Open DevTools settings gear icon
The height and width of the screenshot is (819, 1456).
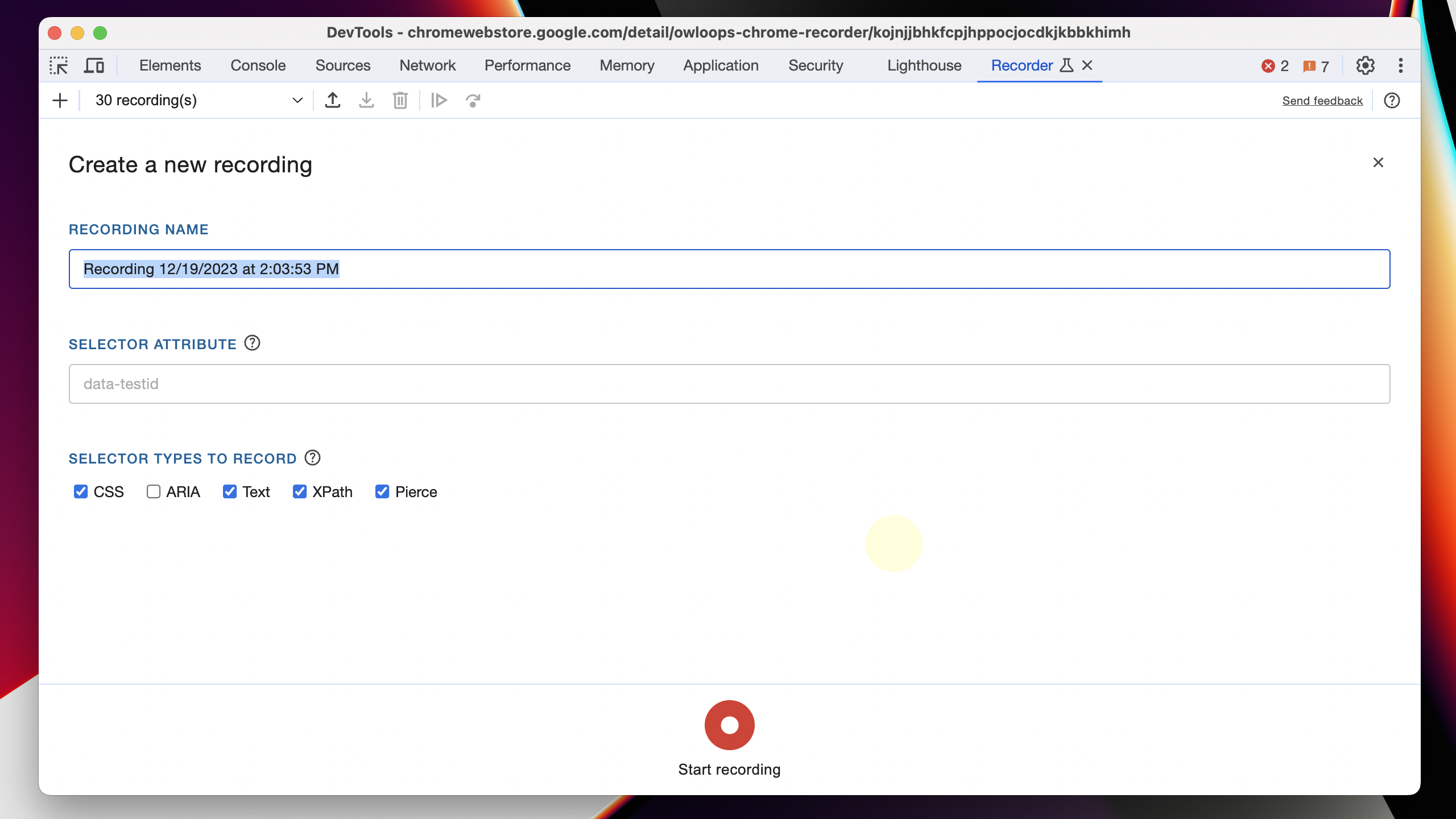click(x=1365, y=65)
